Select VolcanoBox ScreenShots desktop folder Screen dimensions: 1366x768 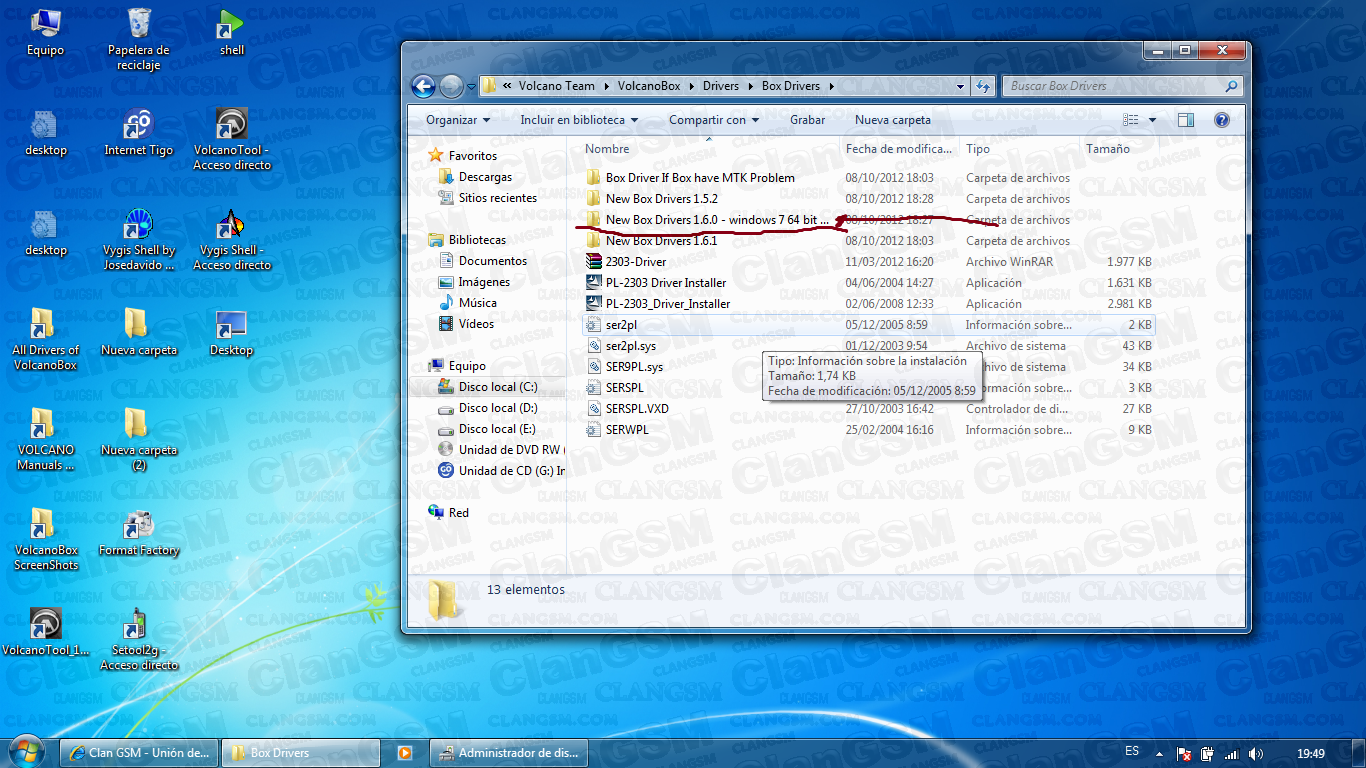coord(45,539)
